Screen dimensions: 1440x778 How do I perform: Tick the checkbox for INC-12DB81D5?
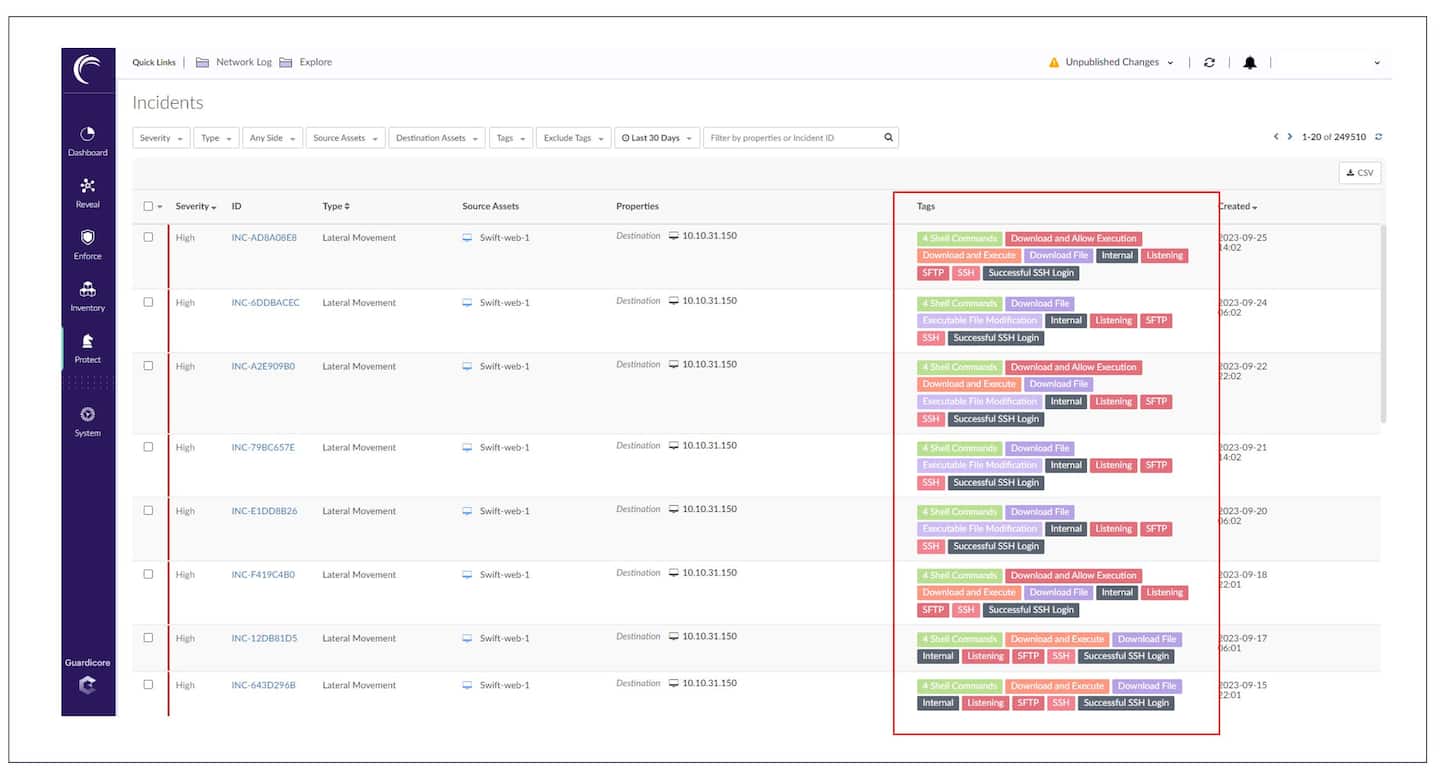tap(148, 638)
